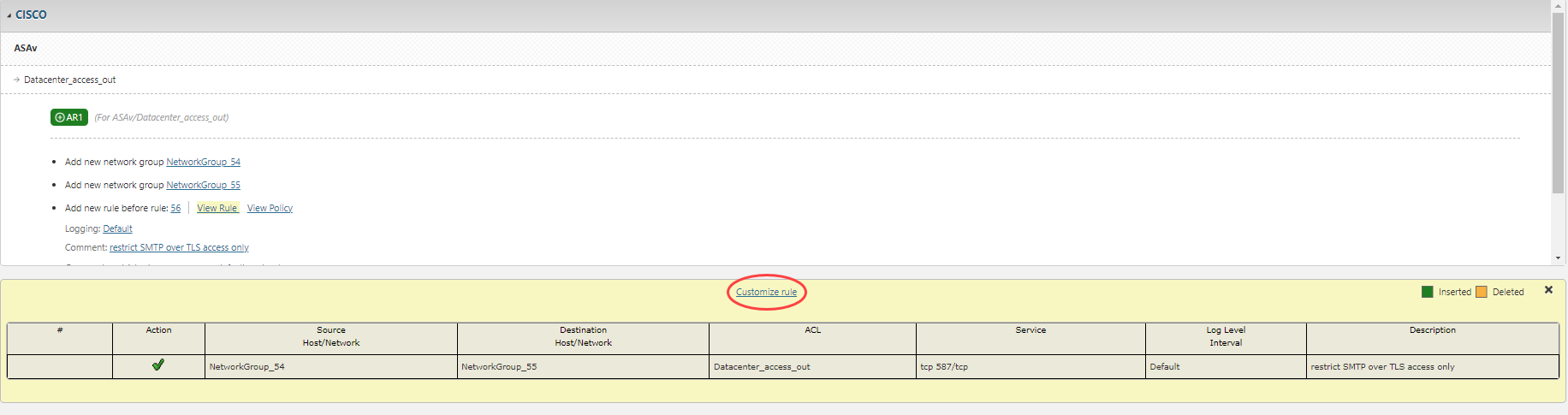Click rule number 56 link
The image size is (1568, 415).
[175, 208]
